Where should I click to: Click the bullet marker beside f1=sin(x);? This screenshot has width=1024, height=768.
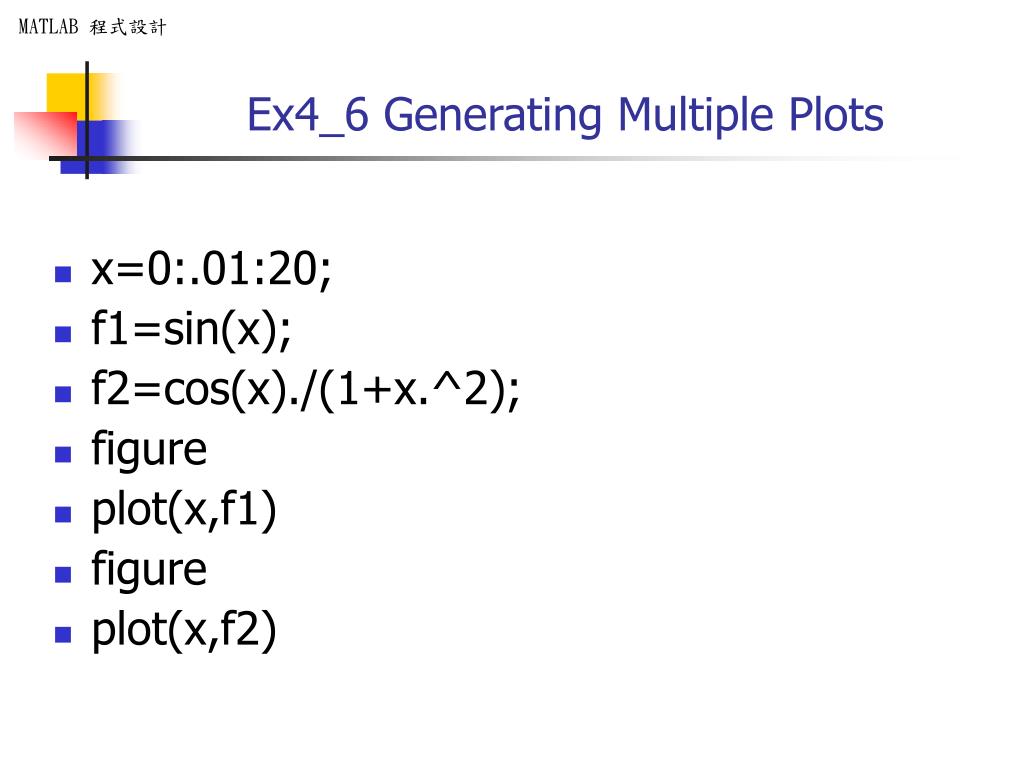[64, 333]
